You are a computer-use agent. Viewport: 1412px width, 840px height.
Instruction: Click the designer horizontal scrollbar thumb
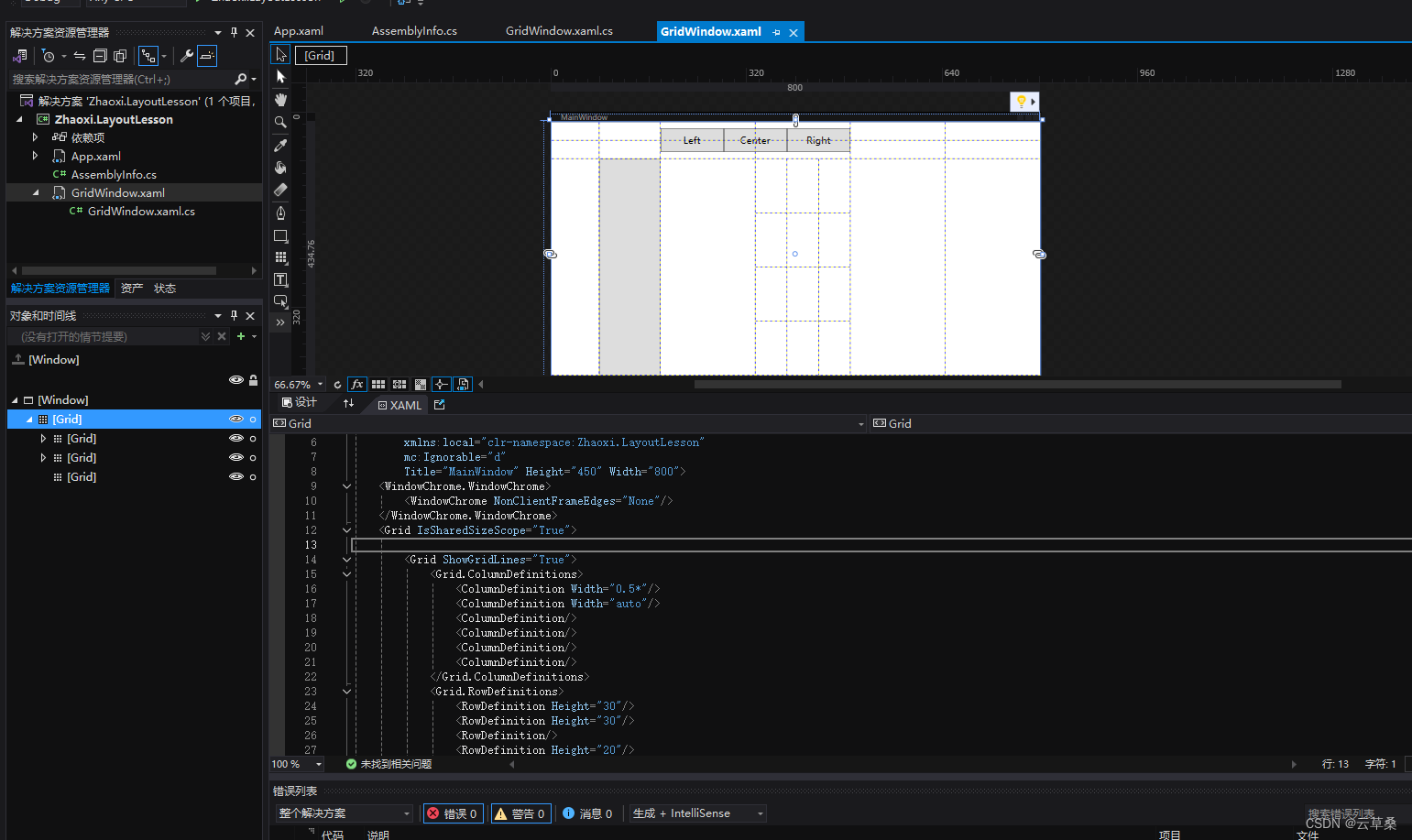[x=1017, y=385]
